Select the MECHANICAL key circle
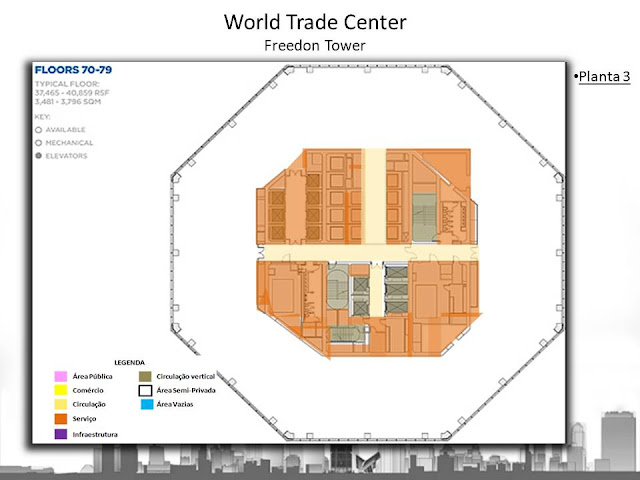This screenshot has height=480, width=640. click(x=39, y=143)
